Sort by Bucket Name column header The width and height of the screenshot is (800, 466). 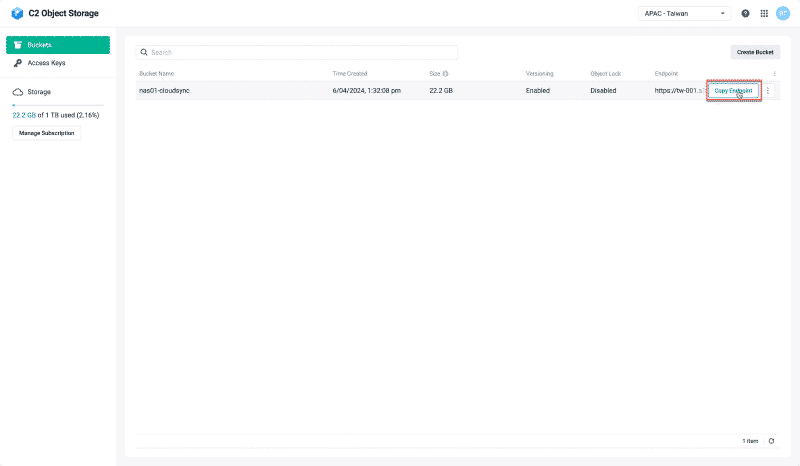tap(156, 74)
